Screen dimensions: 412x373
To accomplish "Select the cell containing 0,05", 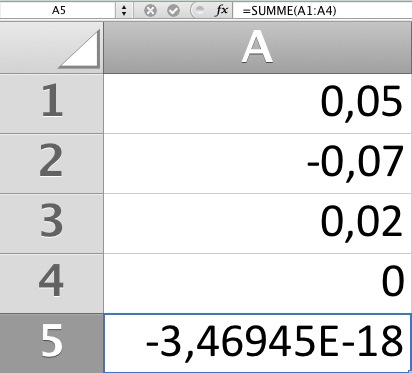I will click(258, 103).
